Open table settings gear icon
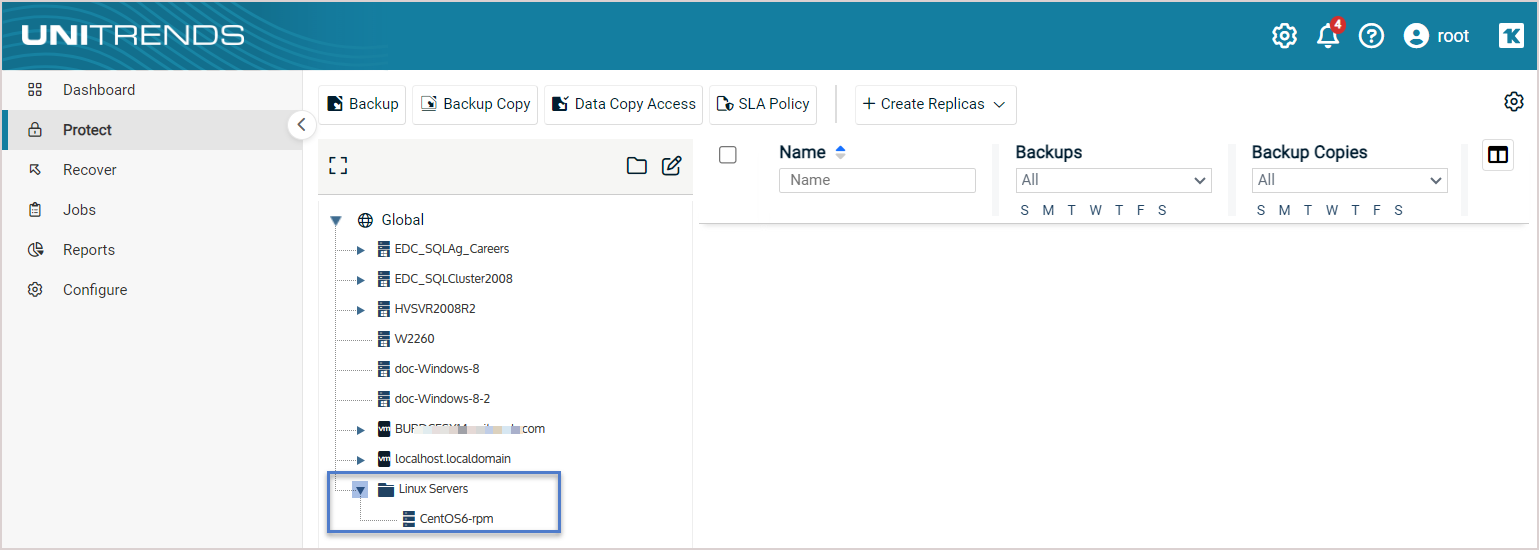This screenshot has height=550, width=1539. [1514, 102]
